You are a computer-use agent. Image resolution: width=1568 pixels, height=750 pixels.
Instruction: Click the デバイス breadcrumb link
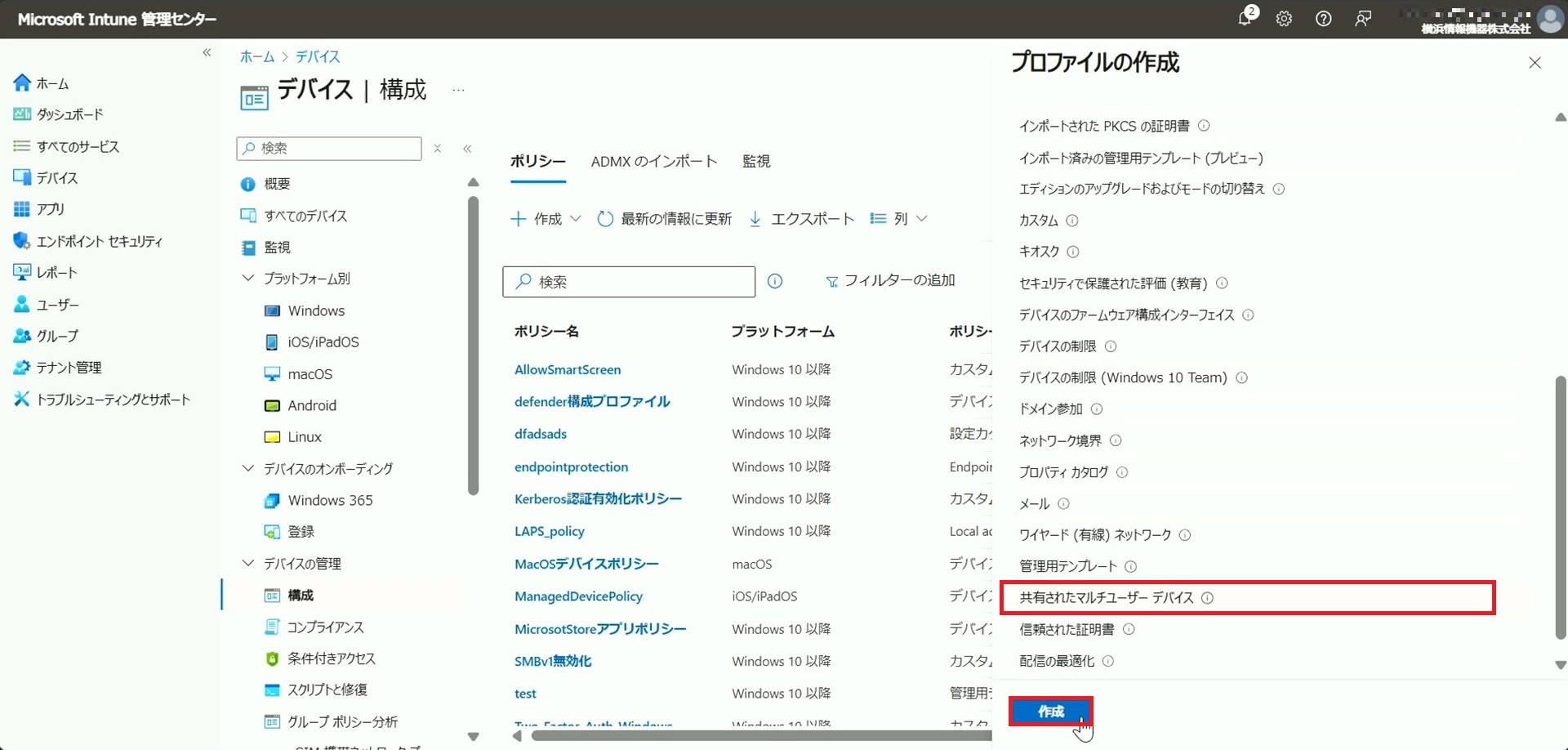coord(318,56)
